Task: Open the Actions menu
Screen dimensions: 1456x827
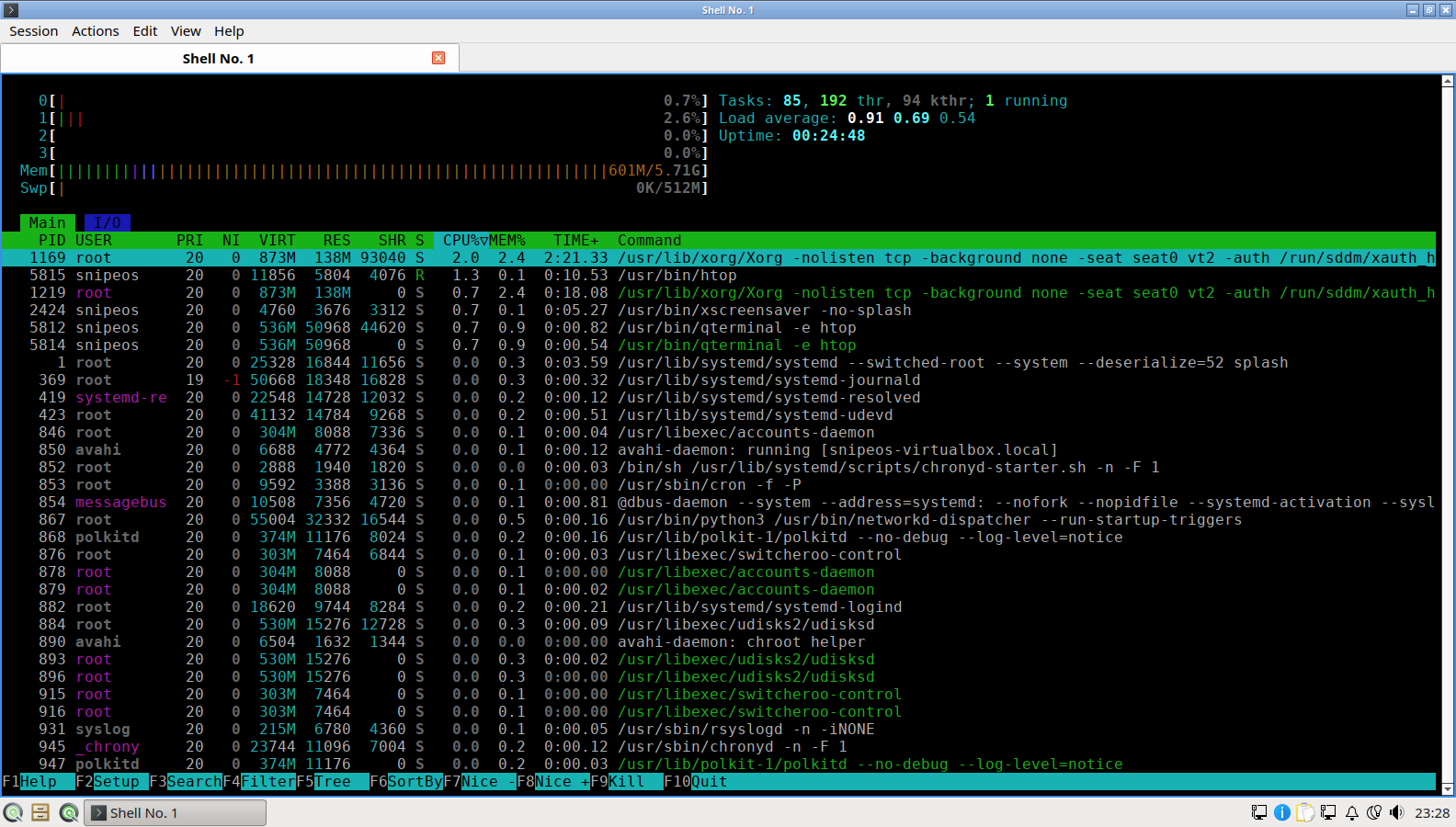Action: pyautogui.click(x=96, y=31)
